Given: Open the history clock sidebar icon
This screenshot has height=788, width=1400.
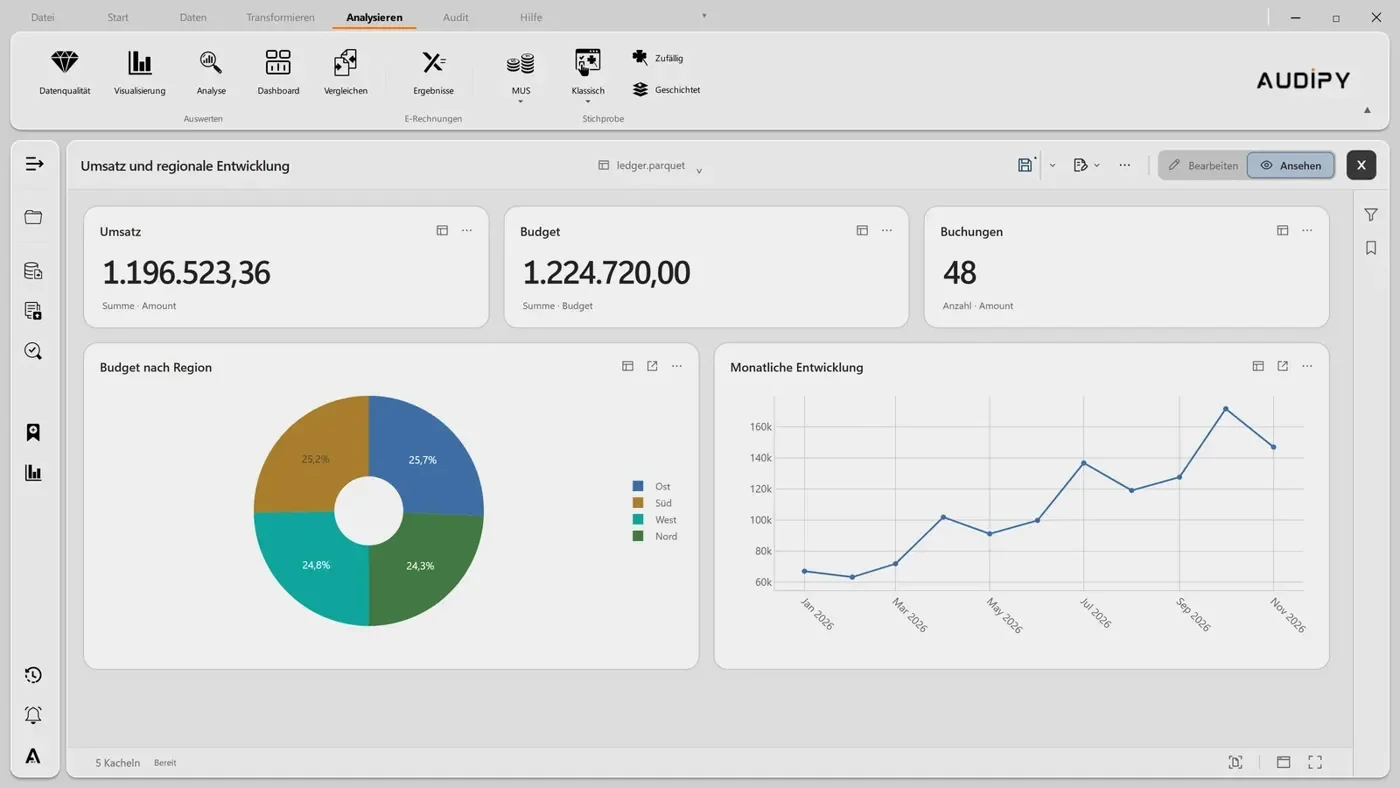Looking at the screenshot, I should tap(33, 675).
